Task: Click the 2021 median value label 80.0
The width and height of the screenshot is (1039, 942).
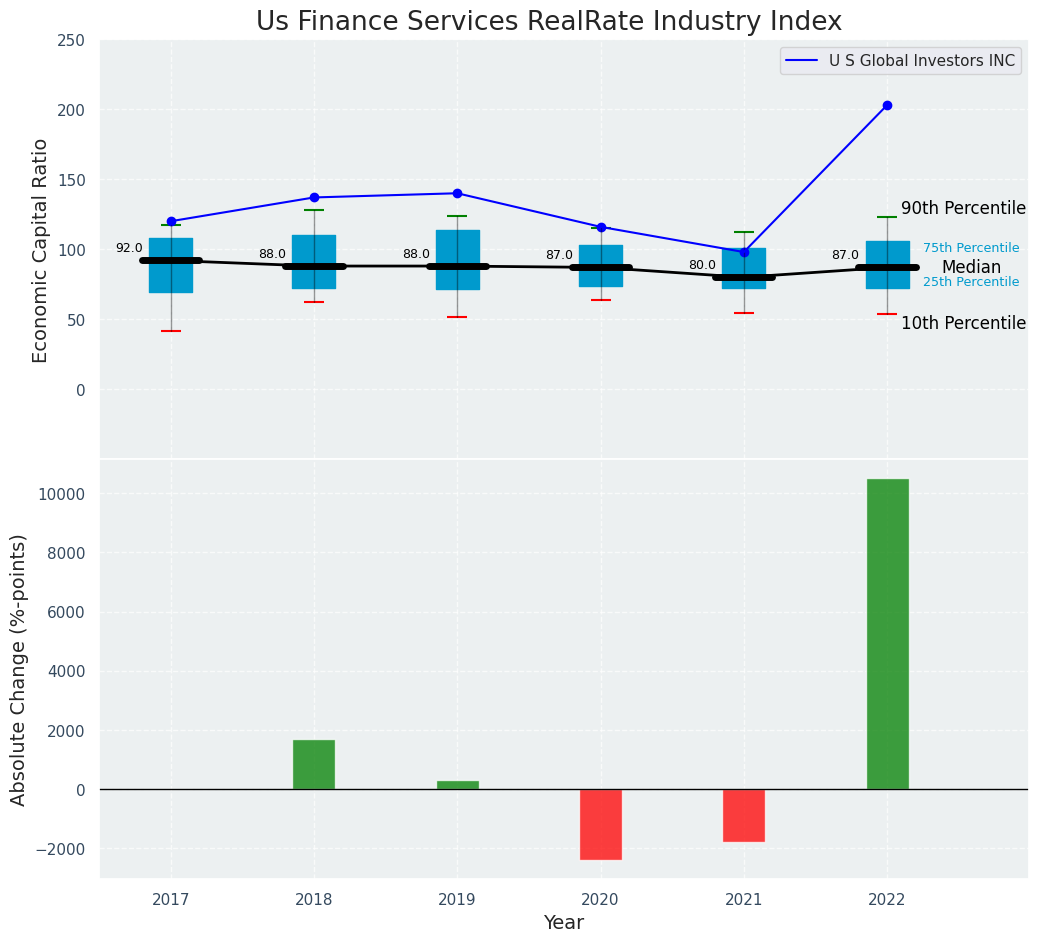Action: 702,265
